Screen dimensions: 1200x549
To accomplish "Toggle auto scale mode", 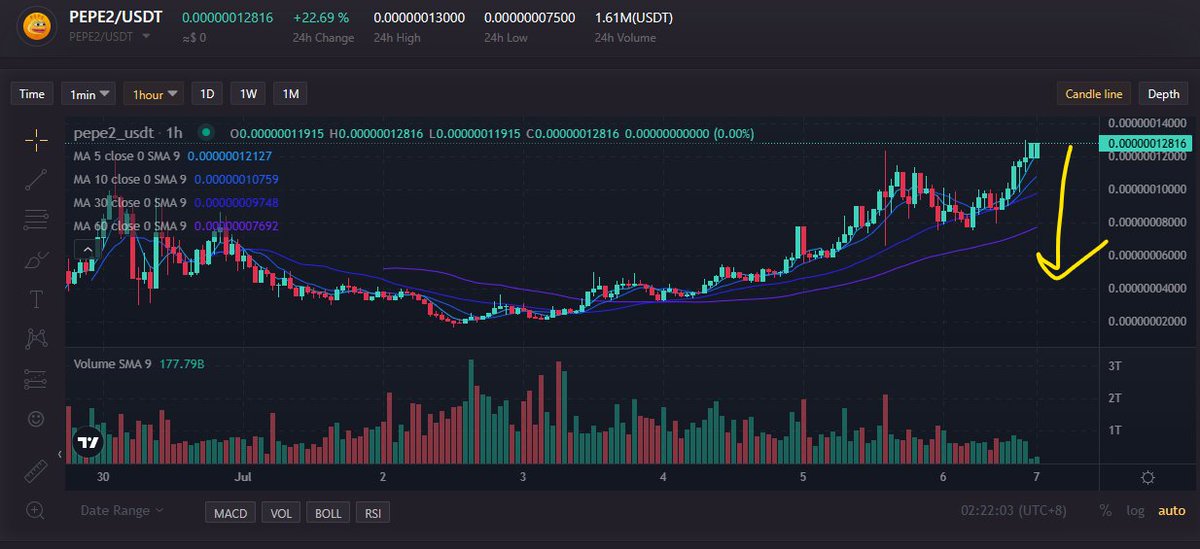I will (x=1171, y=511).
